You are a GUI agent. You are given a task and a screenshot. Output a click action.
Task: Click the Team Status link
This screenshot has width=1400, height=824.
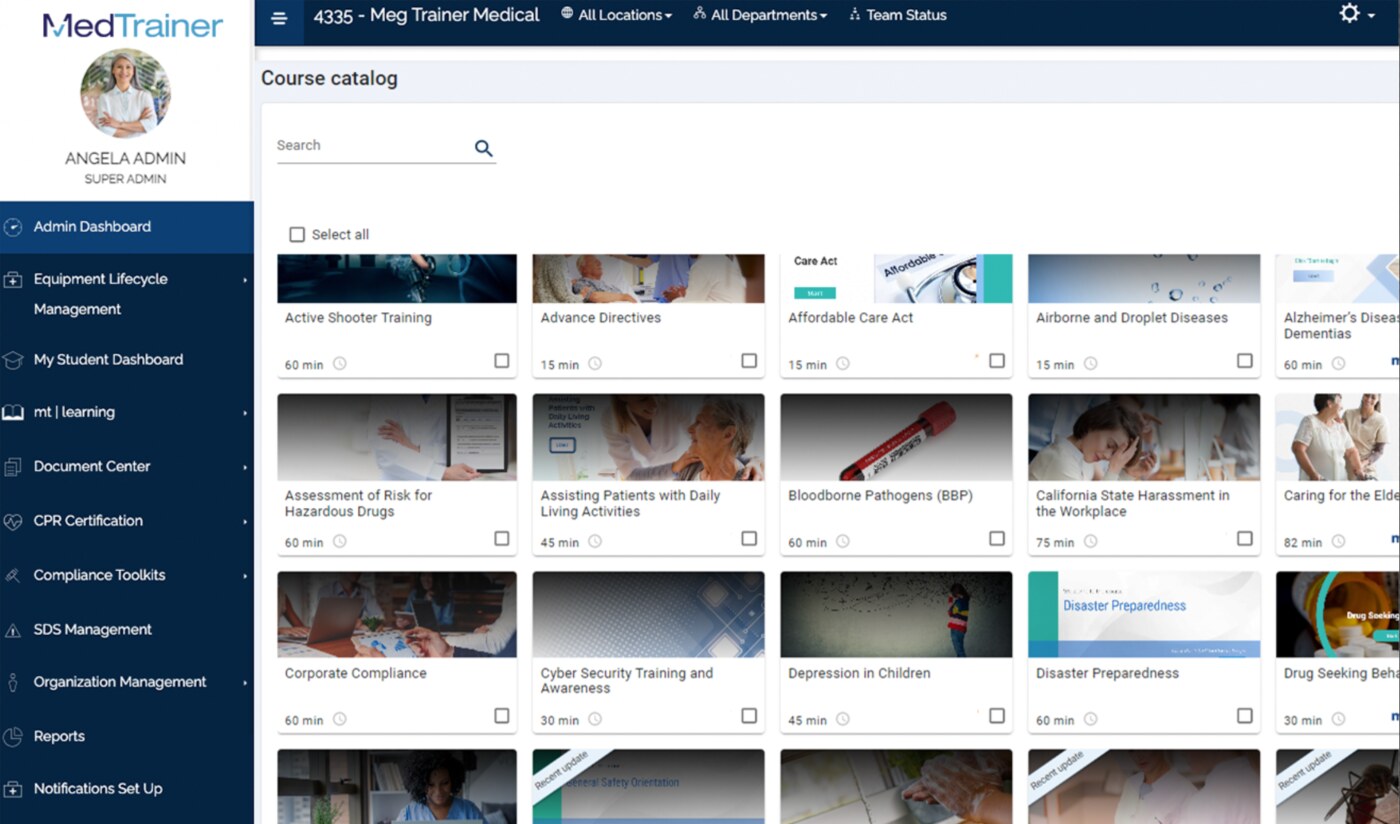pos(906,15)
